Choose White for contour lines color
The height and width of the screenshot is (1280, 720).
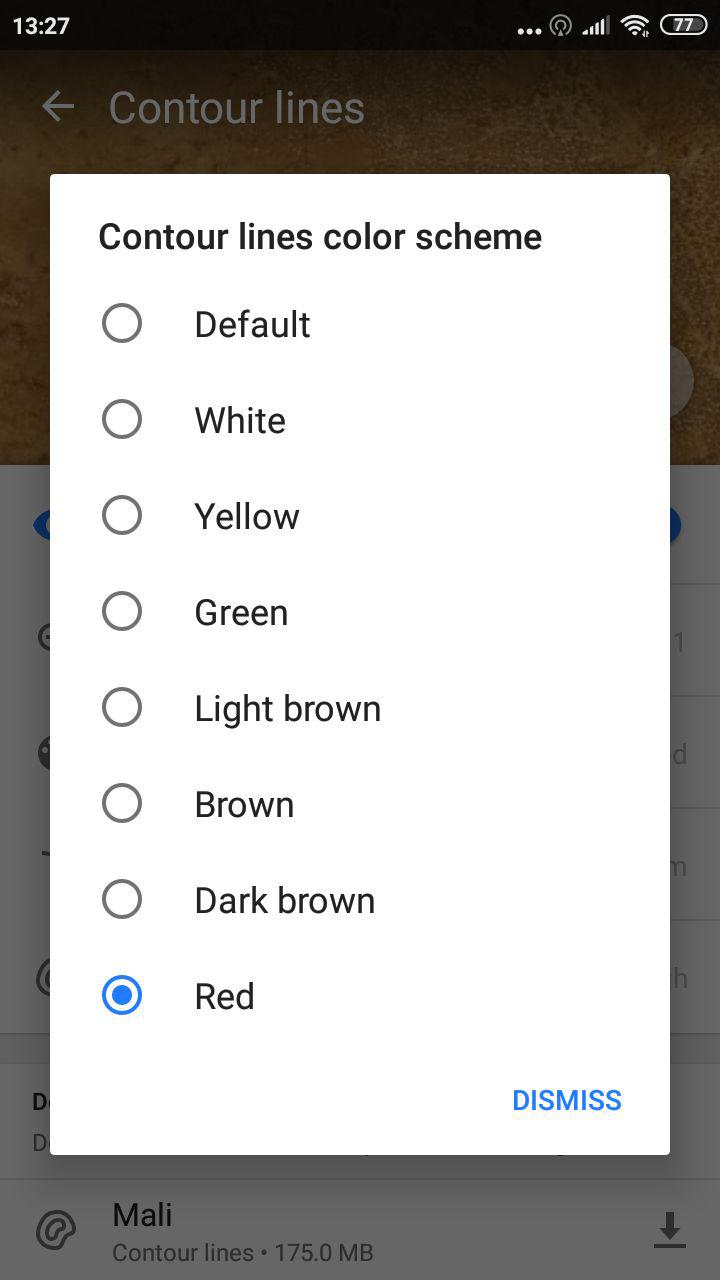tap(122, 420)
